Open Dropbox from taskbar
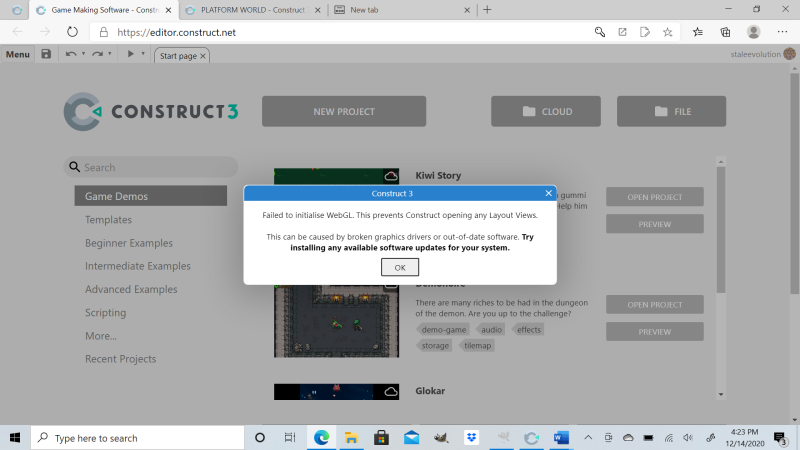The height and width of the screenshot is (450, 800). pyautogui.click(x=471, y=438)
